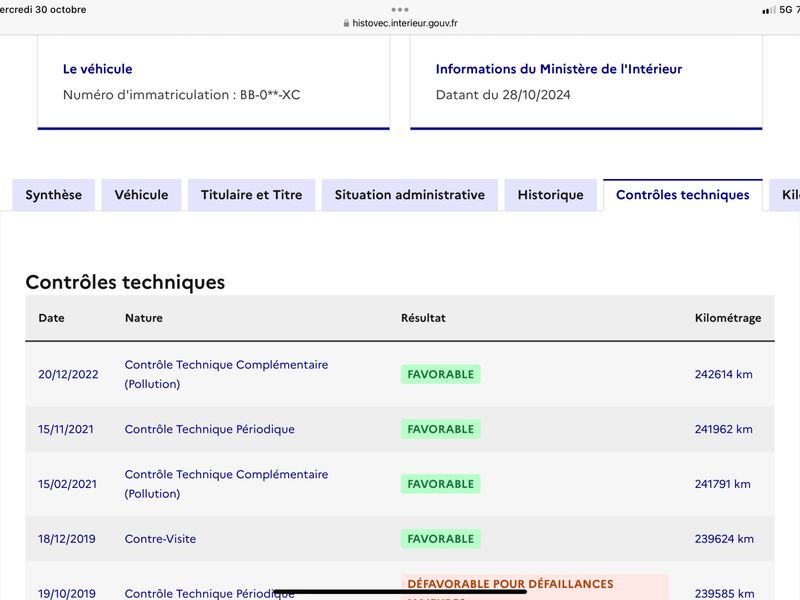Click the date 15/02/2021
The image size is (800, 600).
point(67,484)
